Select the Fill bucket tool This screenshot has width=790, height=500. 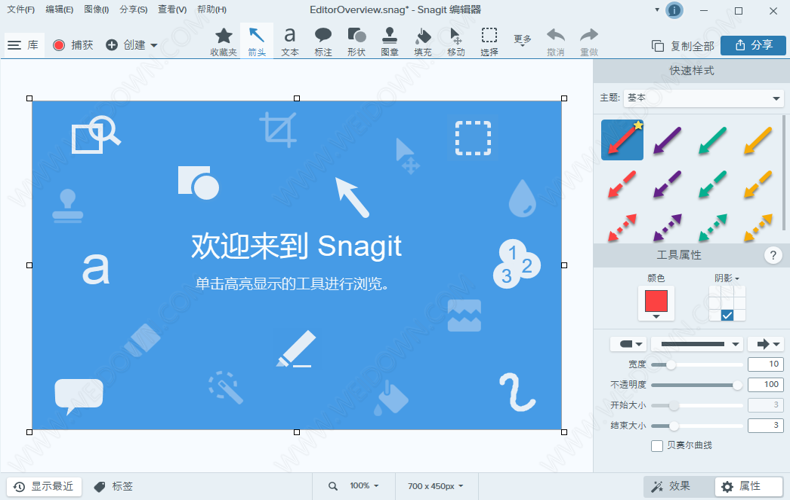pyautogui.click(x=423, y=41)
